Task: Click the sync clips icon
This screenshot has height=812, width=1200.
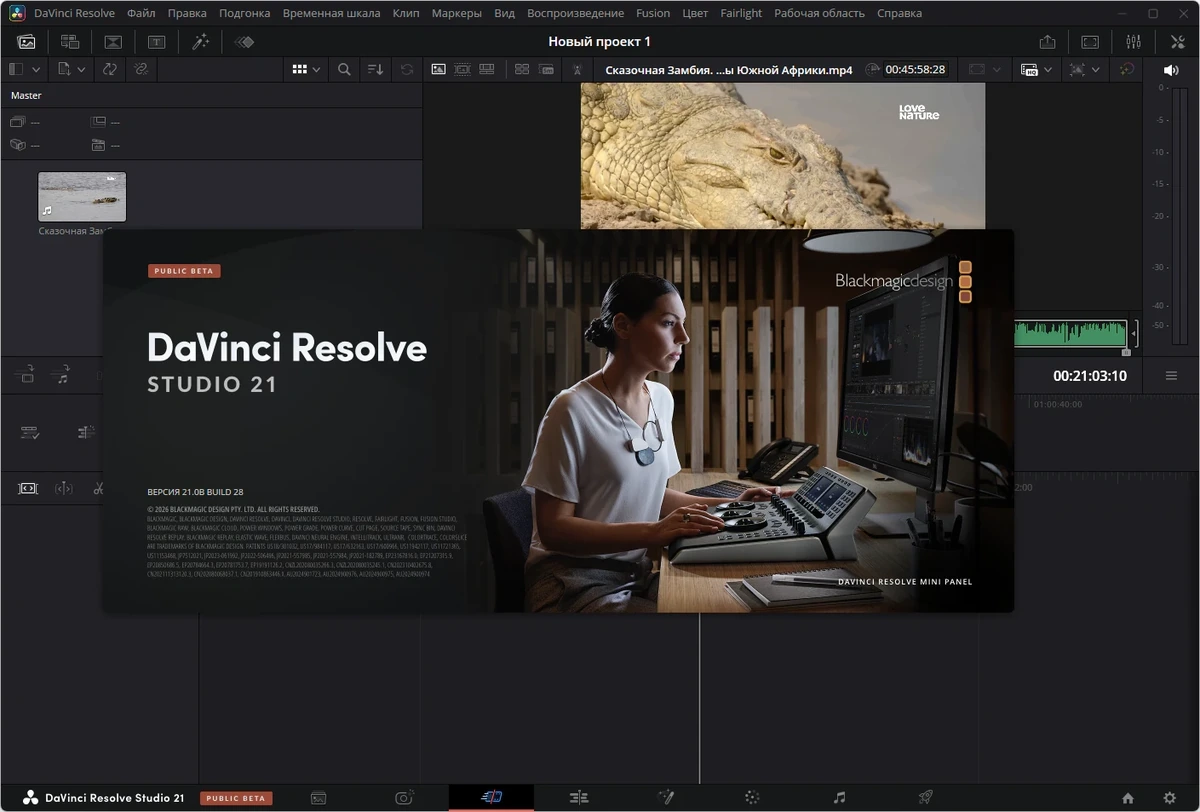Action: pos(109,70)
